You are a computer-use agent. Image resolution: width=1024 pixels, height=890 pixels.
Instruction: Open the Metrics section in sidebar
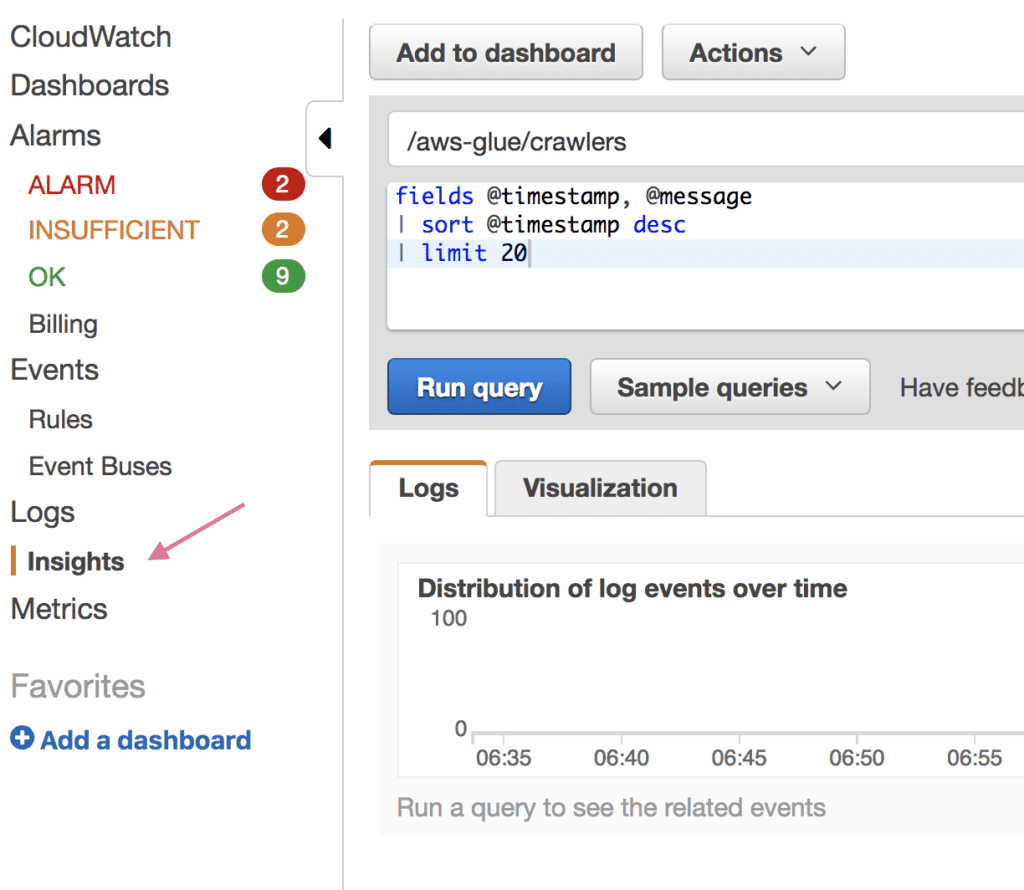59,609
